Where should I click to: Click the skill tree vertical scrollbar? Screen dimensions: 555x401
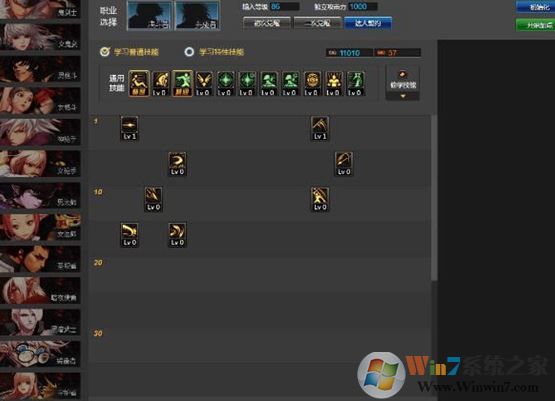pyautogui.click(x=434, y=197)
